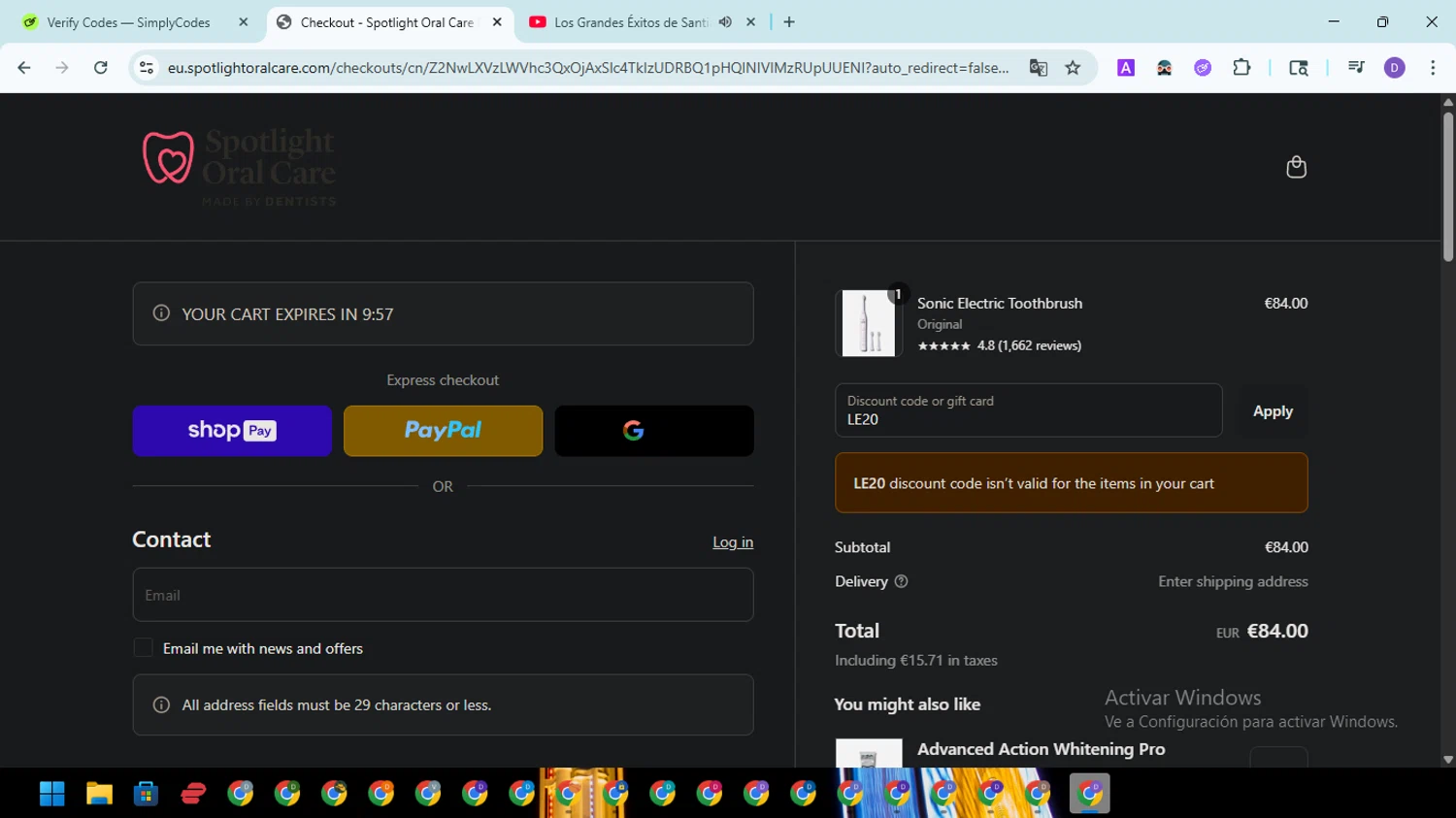Click the Advanced Action Whitening Pro thumbnail

[869, 753]
